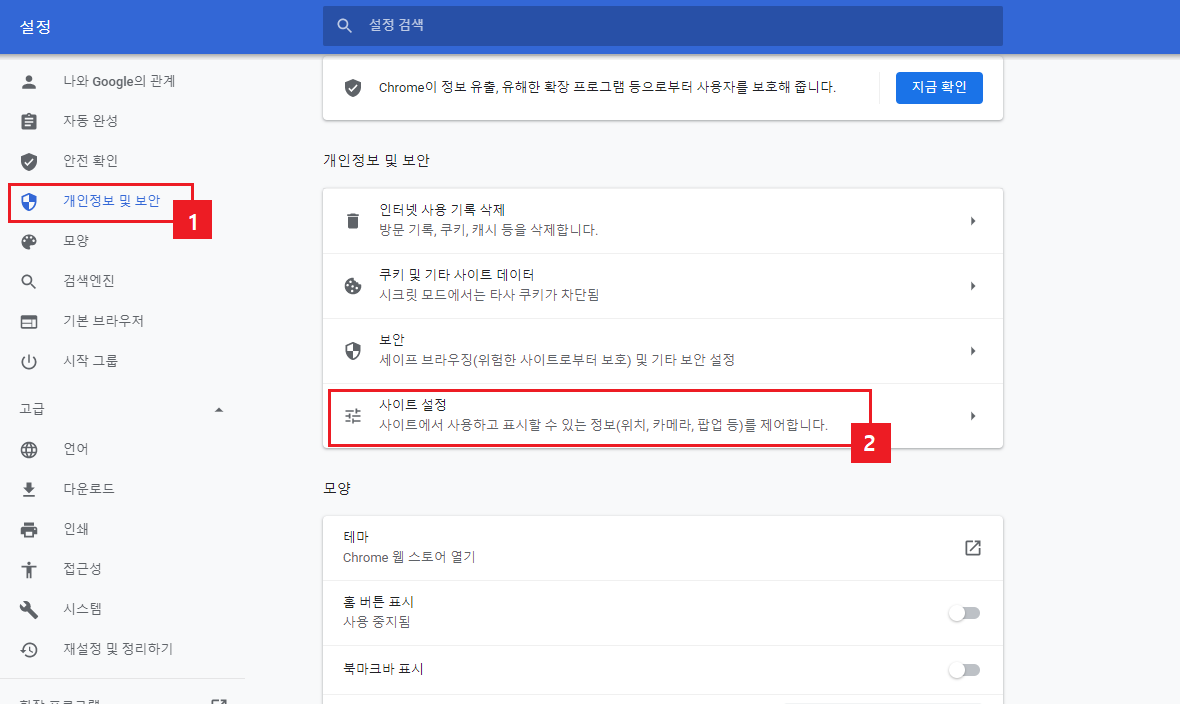Toggle the 북마크바 표시 switch
Screen dimensions: 1180x704
964,670
